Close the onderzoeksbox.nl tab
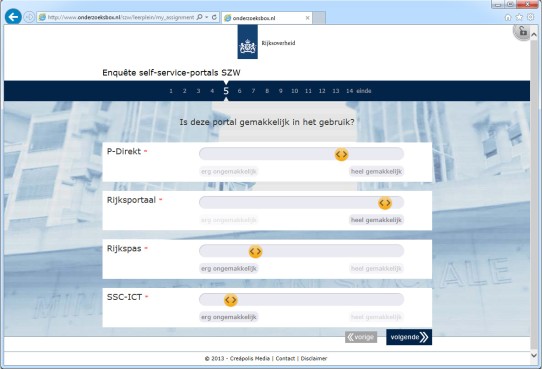 (x=307, y=18)
